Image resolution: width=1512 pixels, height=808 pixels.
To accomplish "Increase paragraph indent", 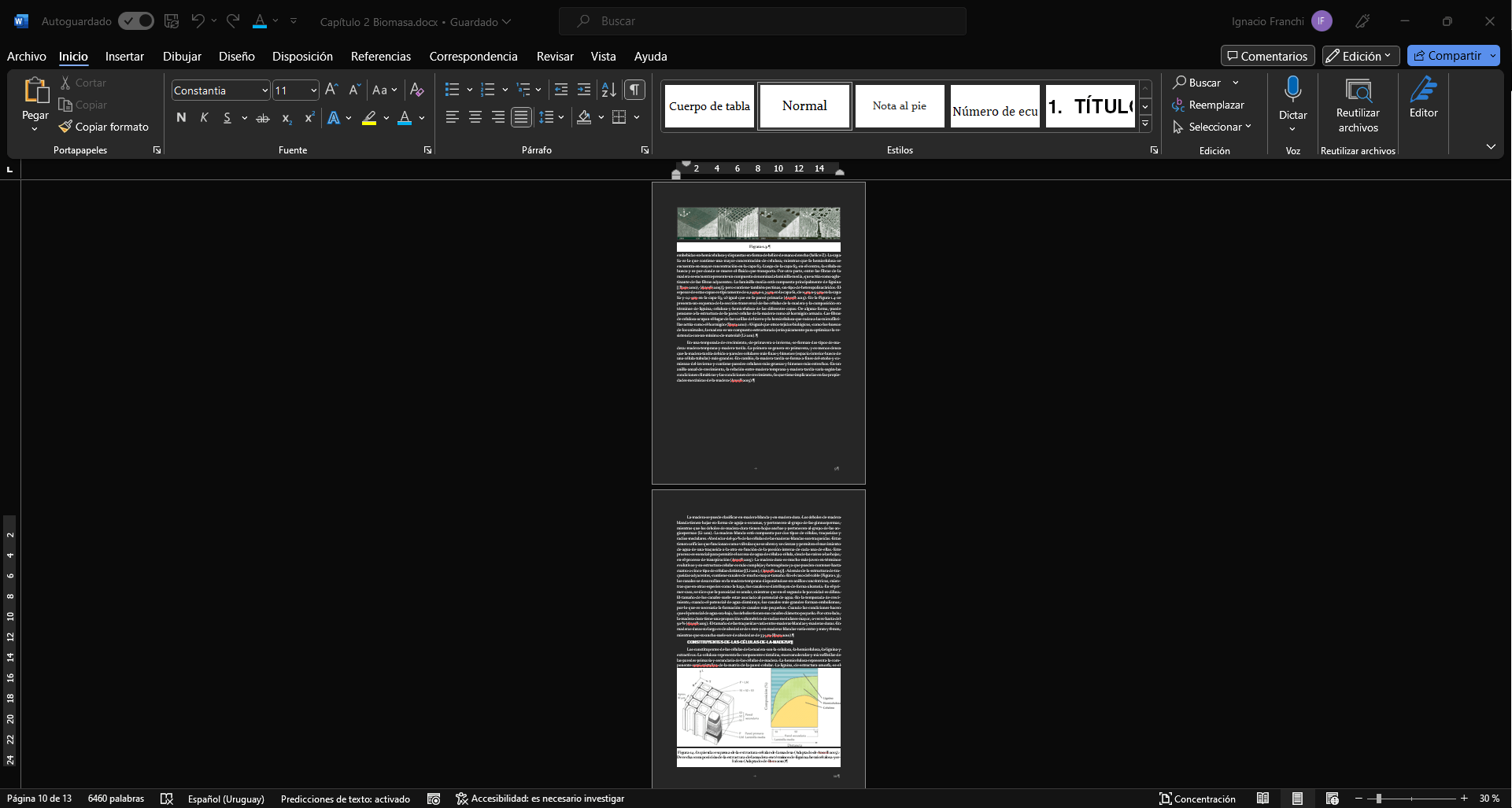I will (584, 90).
